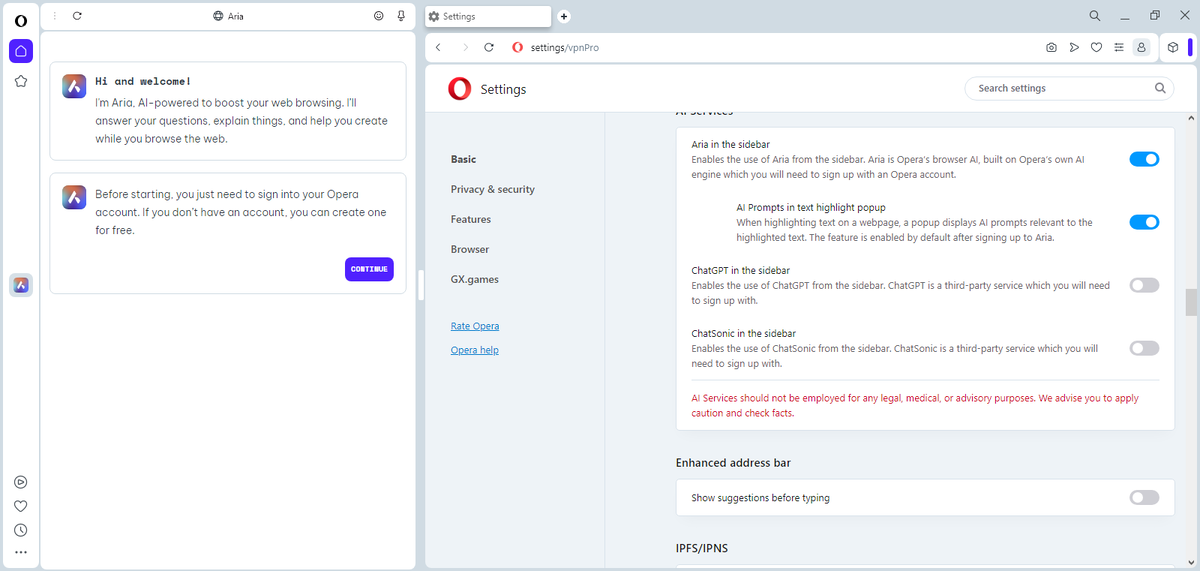Screen dimensions: 1200x571
Task: Open the Browser settings section
Action: [x=470, y=249]
